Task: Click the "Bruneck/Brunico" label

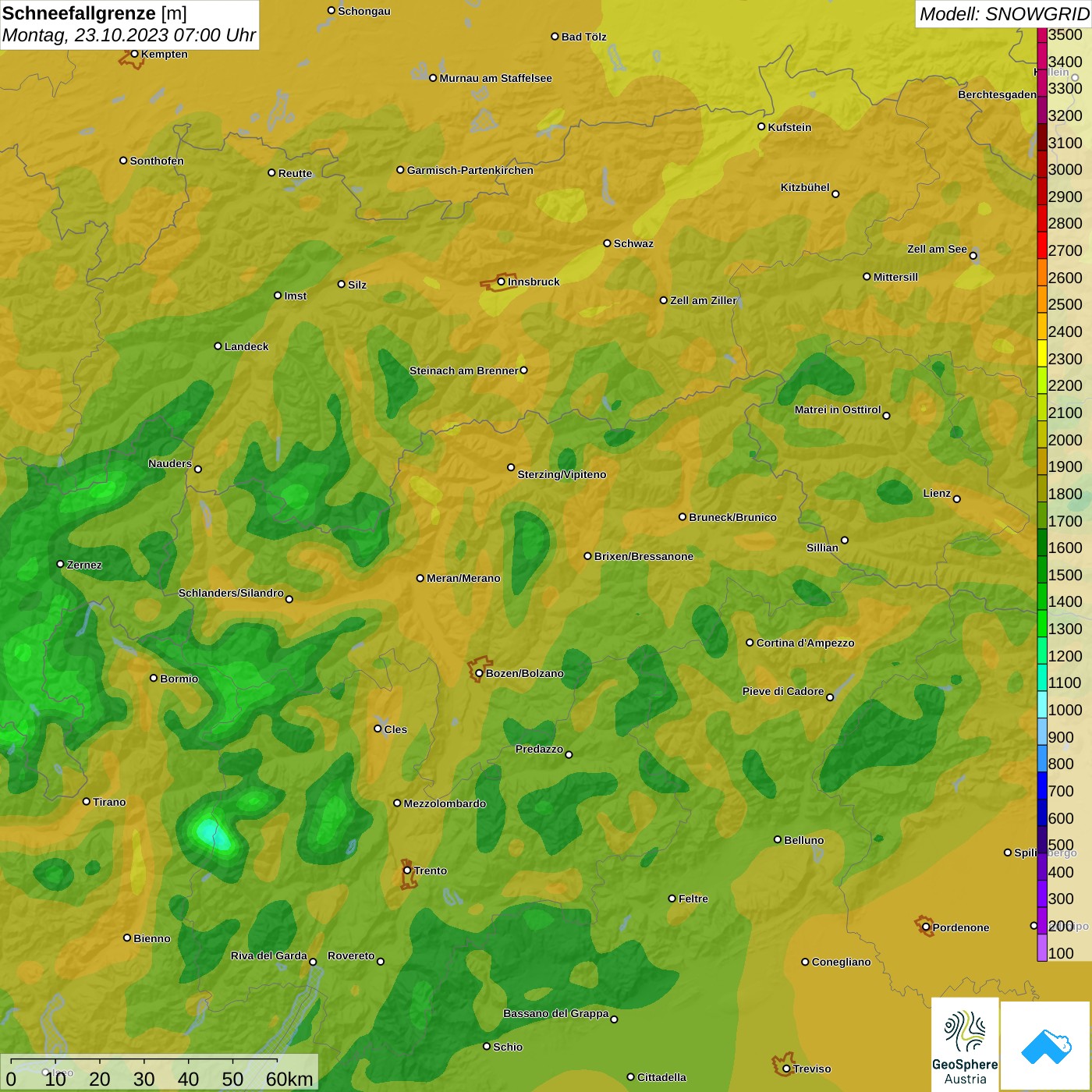Action: click(732, 517)
